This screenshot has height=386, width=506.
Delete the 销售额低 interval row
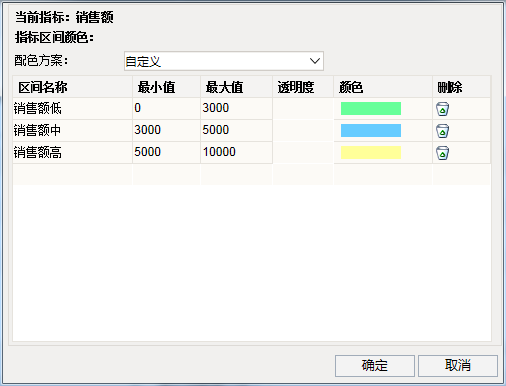click(x=442, y=109)
